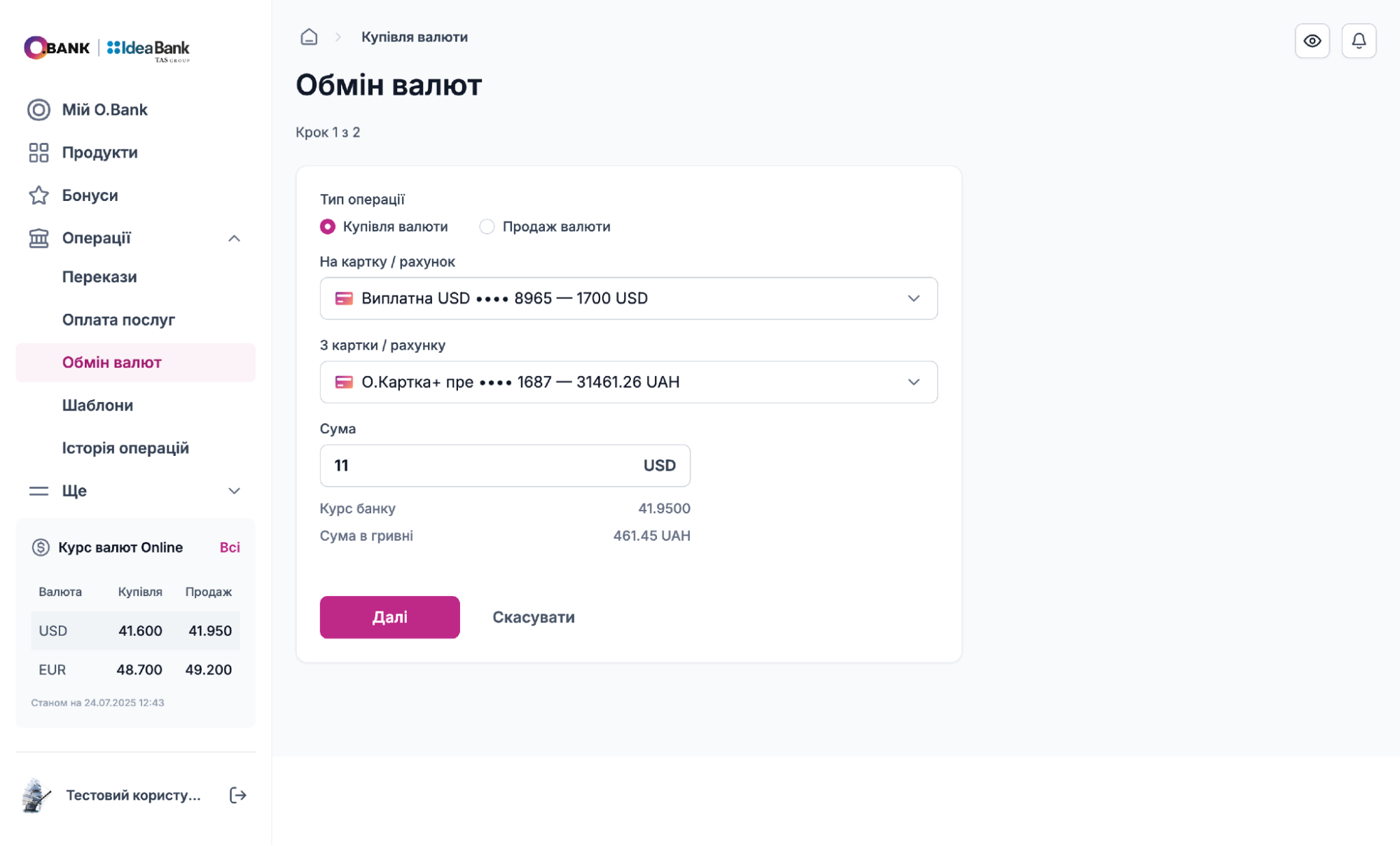Select Купівля валюти radio button
The image size is (1400, 846).
328,227
